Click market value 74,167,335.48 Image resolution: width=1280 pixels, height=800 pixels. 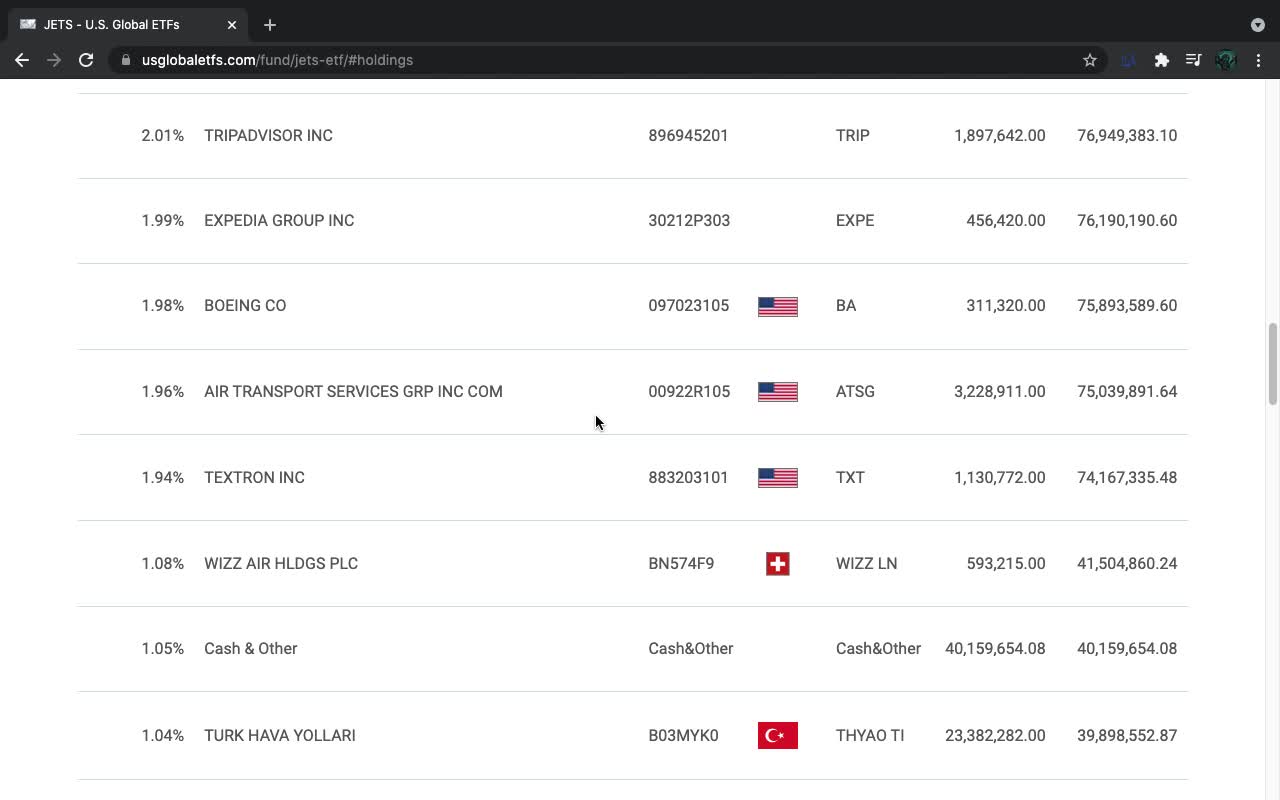tap(1127, 477)
